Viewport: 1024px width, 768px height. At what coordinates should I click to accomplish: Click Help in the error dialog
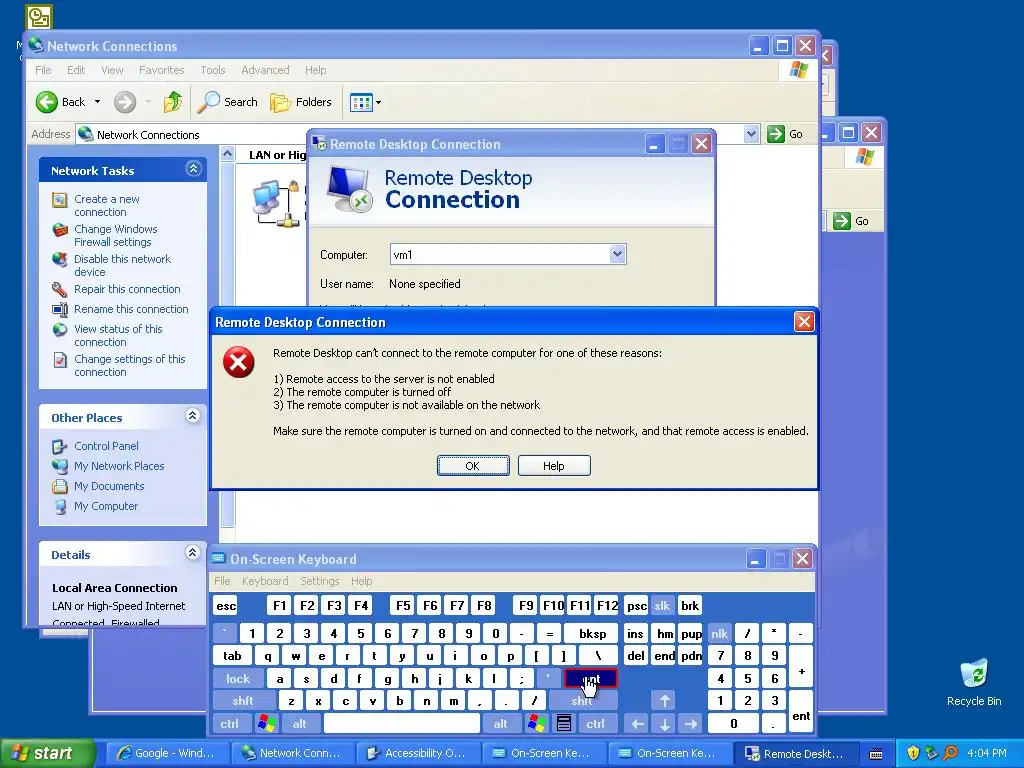554,466
